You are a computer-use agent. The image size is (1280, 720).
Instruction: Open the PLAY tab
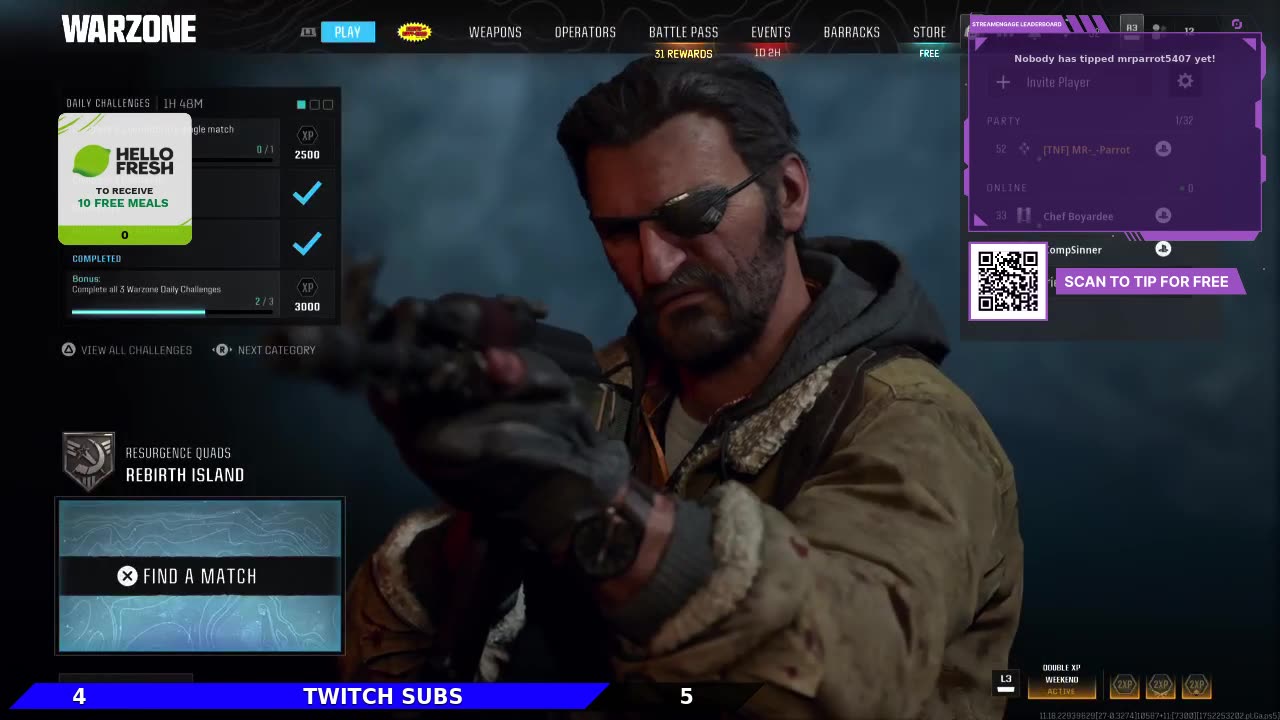point(348,32)
